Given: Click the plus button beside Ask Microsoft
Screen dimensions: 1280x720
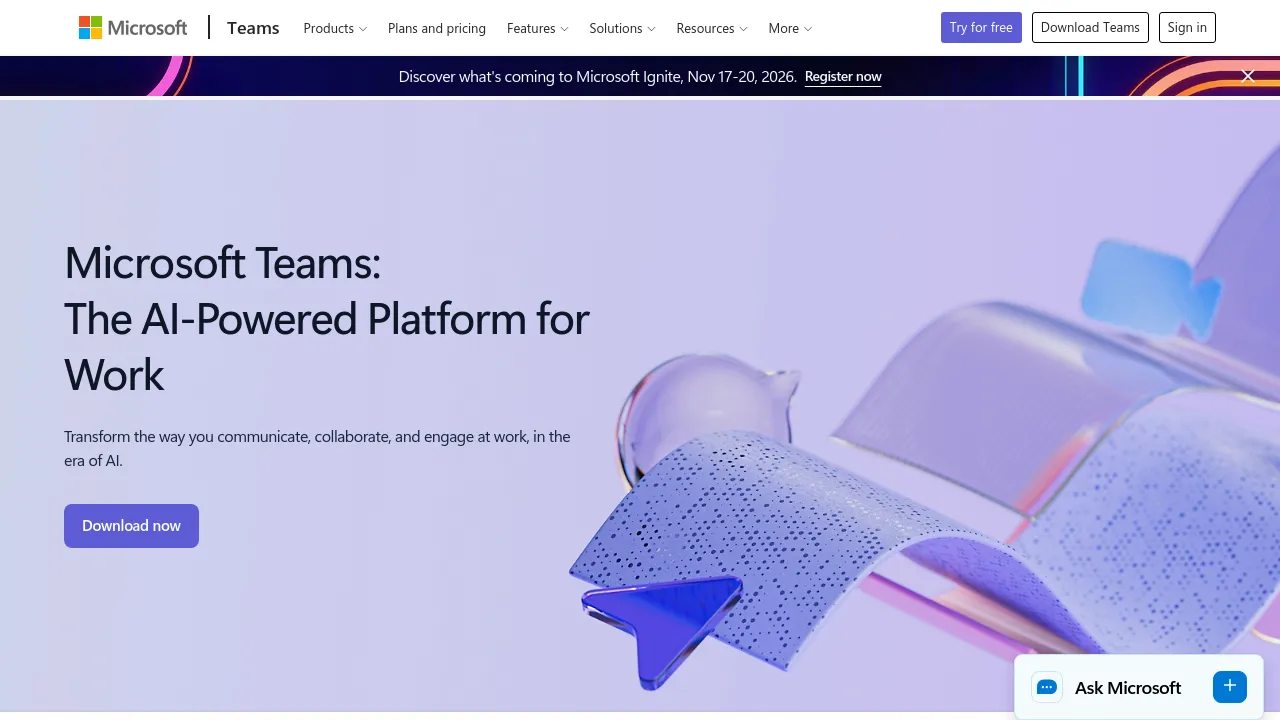Looking at the screenshot, I should pyautogui.click(x=1230, y=686).
